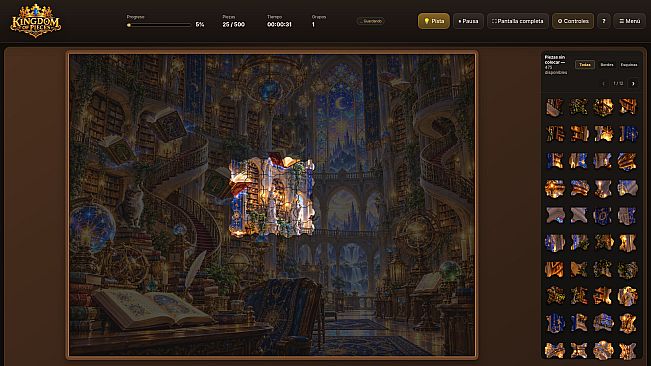The height and width of the screenshot is (366, 651).
Task: Select the Todas pieces filter tab
Action: [585, 65]
